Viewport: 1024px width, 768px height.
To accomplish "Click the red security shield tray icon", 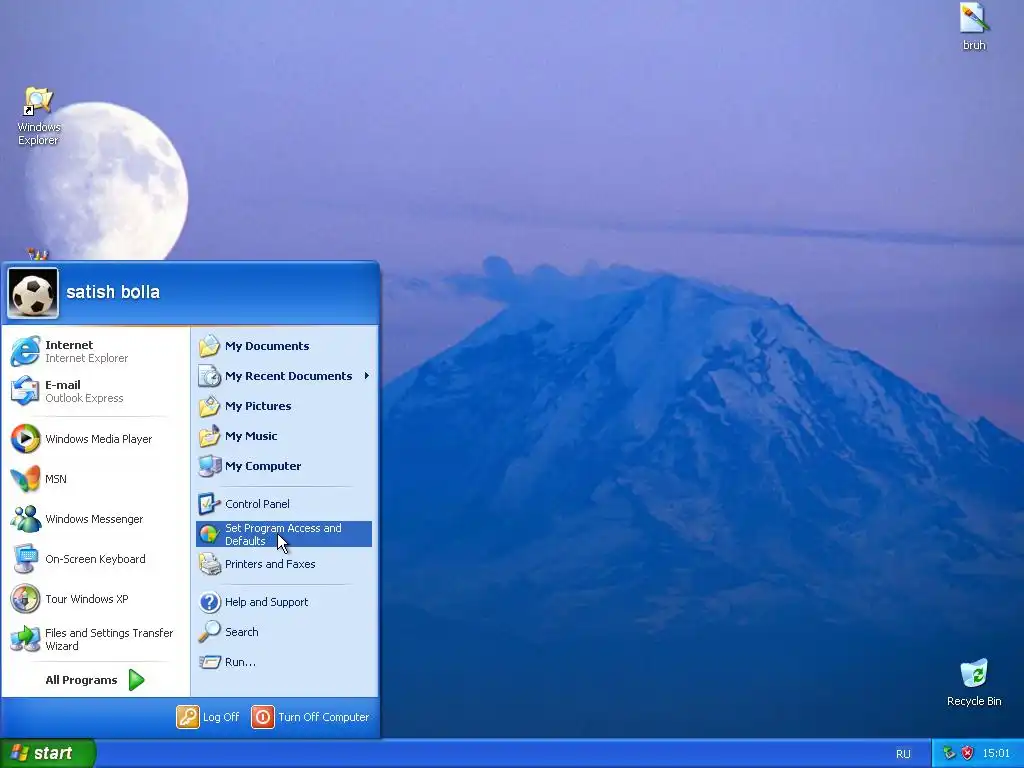I will click(967, 753).
